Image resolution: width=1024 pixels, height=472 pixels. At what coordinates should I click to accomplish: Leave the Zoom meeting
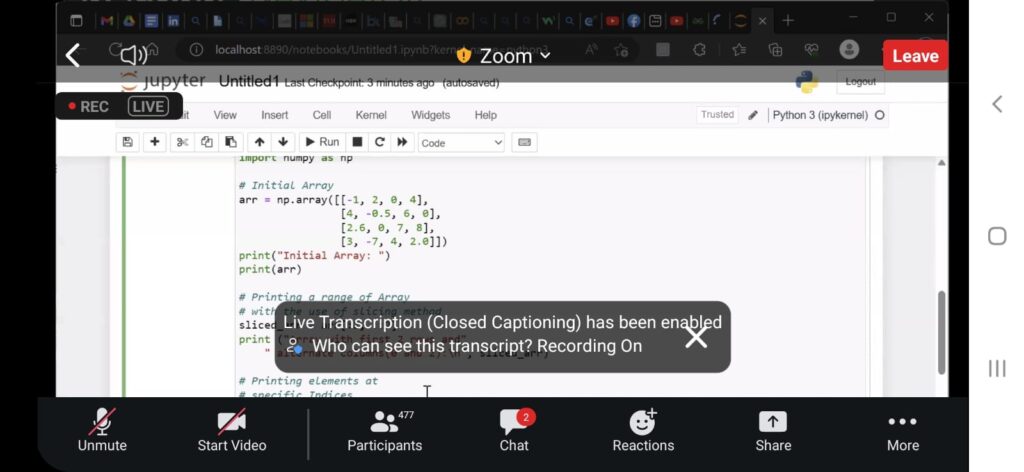[x=914, y=56]
